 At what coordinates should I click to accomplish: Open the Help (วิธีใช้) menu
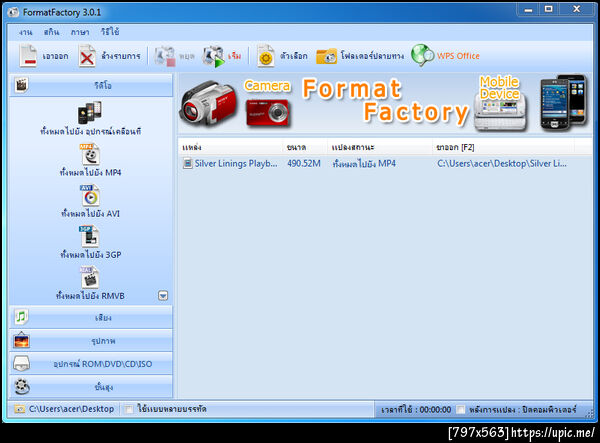coord(110,32)
